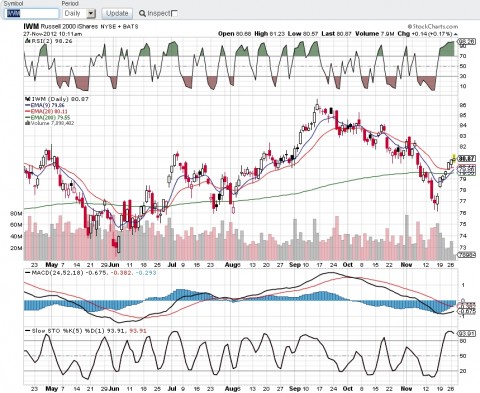Click the Inspect magnifying glass icon
This screenshot has width=480, height=393.
142,14
